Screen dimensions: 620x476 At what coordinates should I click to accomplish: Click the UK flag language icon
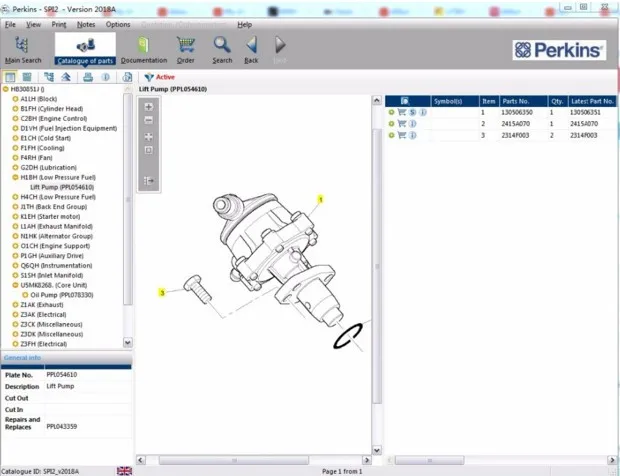click(x=124, y=471)
